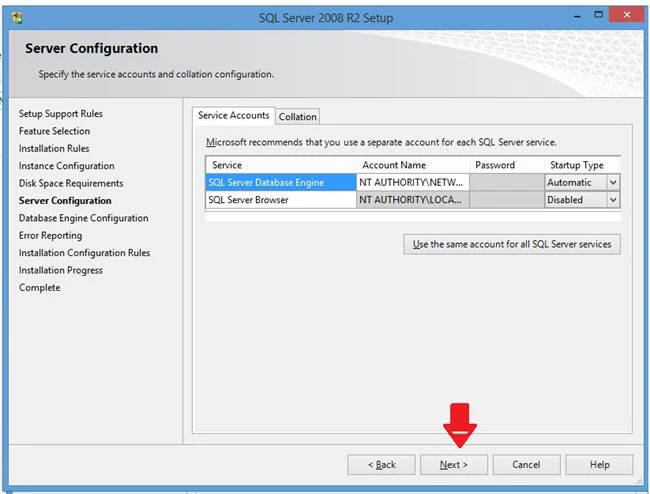Click the Account Name column header
Screen dimensions: 650x494
click(x=412, y=165)
